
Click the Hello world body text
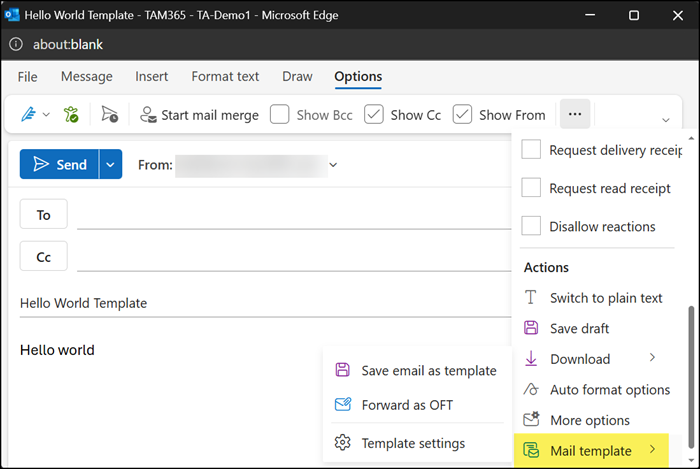57,350
